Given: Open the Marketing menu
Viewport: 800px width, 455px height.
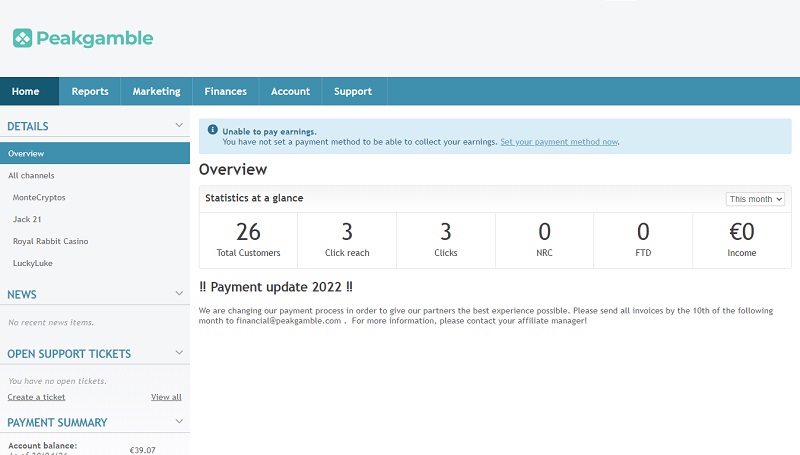Looking at the screenshot, I should click(157, 91).
